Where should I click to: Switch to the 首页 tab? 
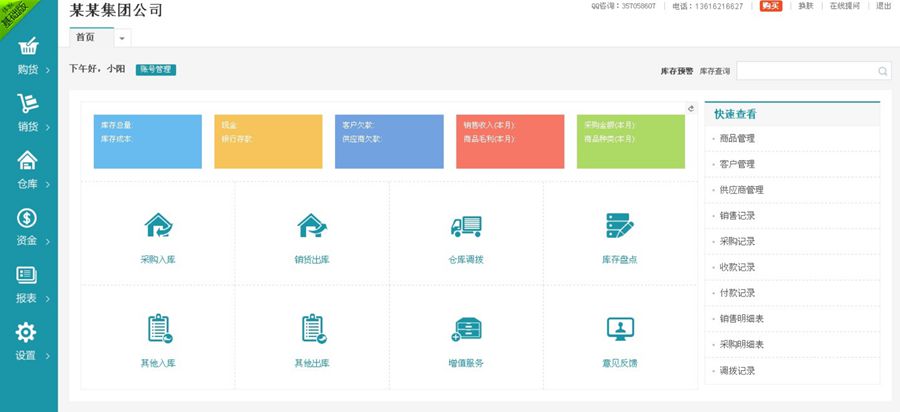point(86,37)
